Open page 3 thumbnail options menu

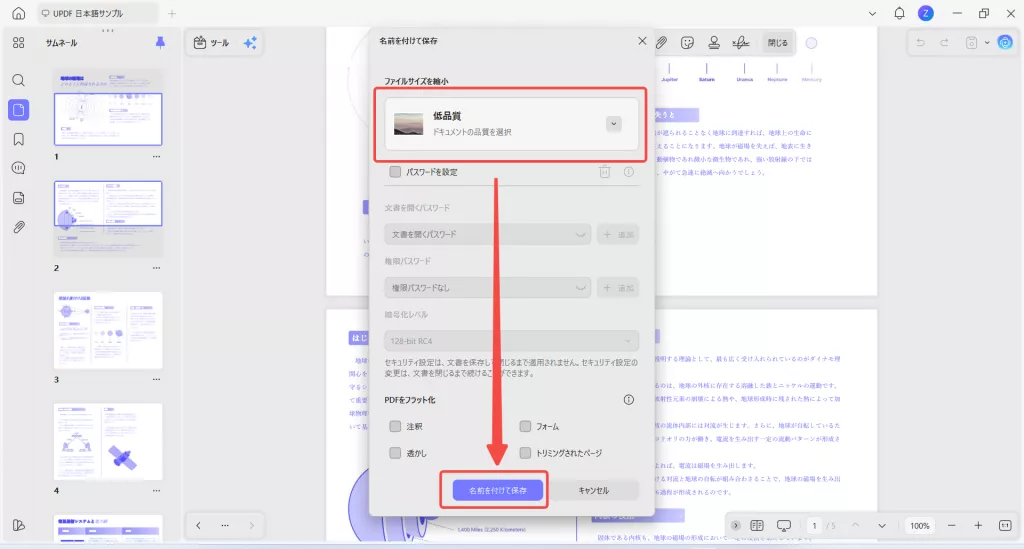pyautogui.click(x=156, y=379)
